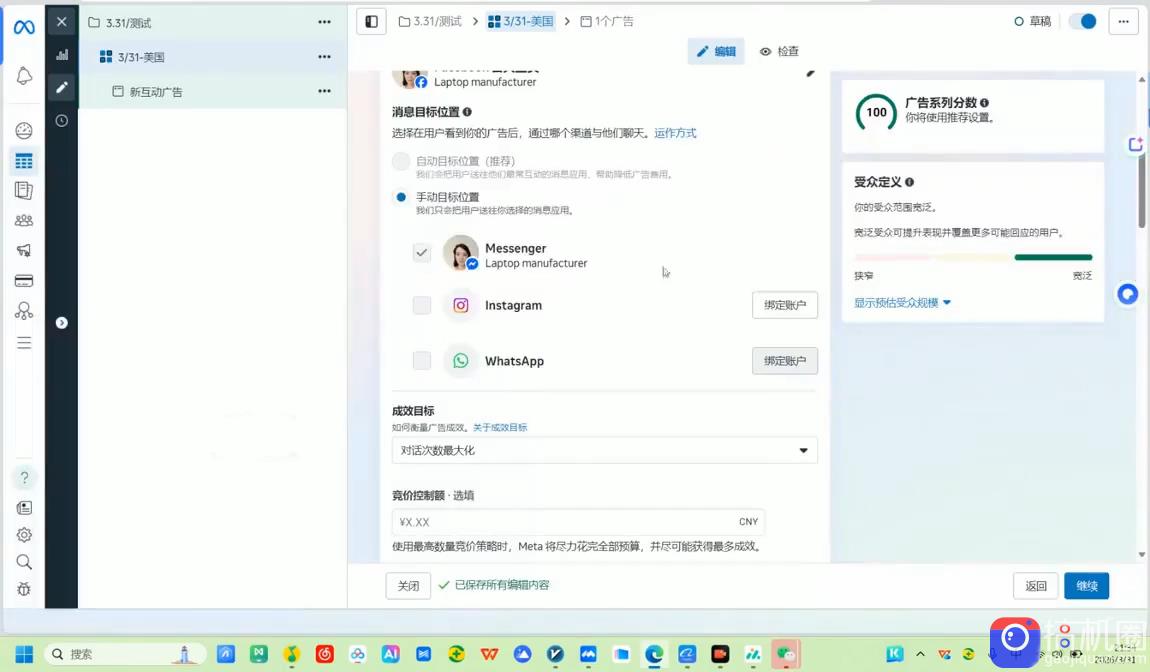Click the 竞价控制额 input field
The image size is (1150, 672).
[x=578, y=522]
